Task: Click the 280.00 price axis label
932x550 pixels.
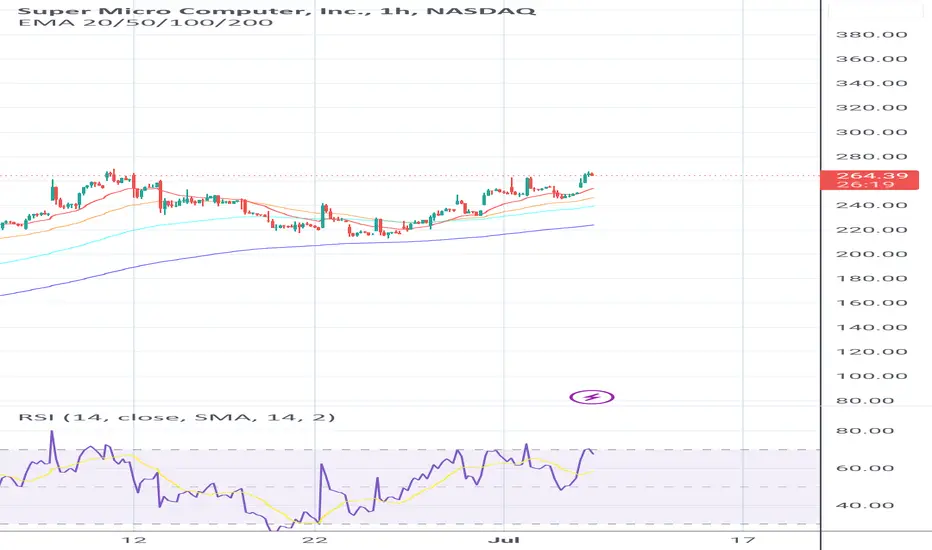Action: click(x=871, y=156)
